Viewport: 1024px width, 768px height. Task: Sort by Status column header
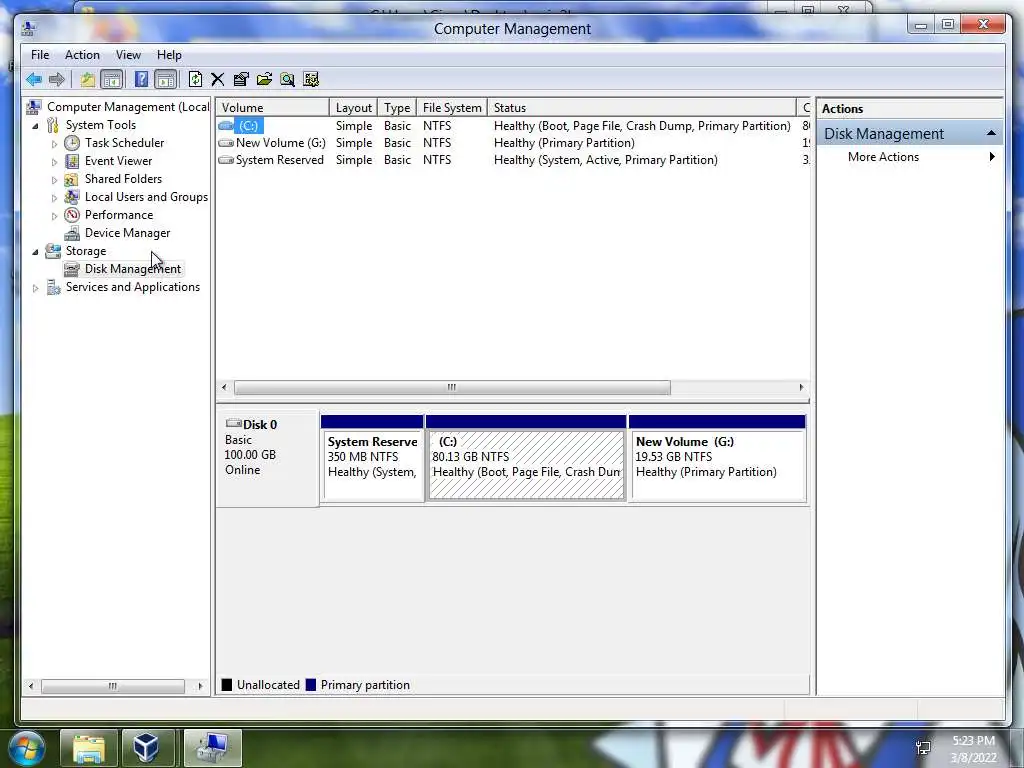click(641, 108)
